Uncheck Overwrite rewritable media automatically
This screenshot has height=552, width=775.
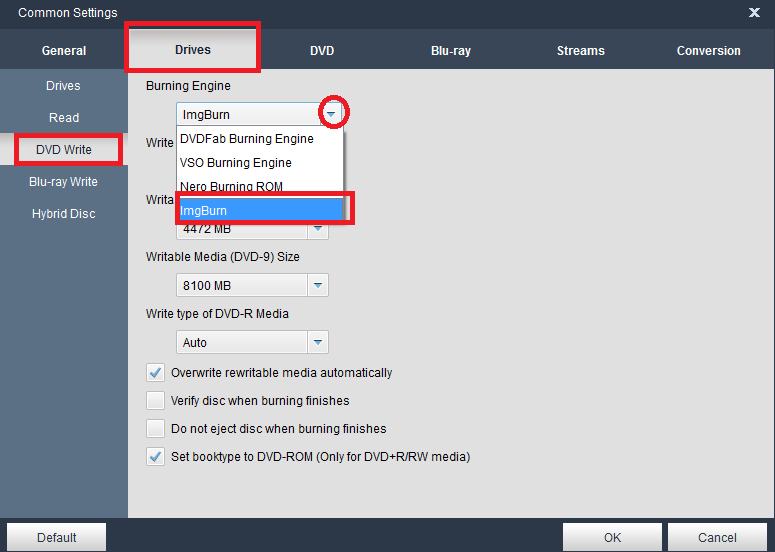[155, 372]
